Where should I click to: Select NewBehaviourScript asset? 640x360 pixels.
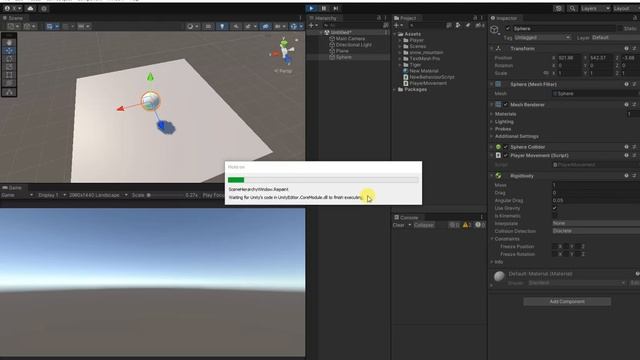click(429, 77)
